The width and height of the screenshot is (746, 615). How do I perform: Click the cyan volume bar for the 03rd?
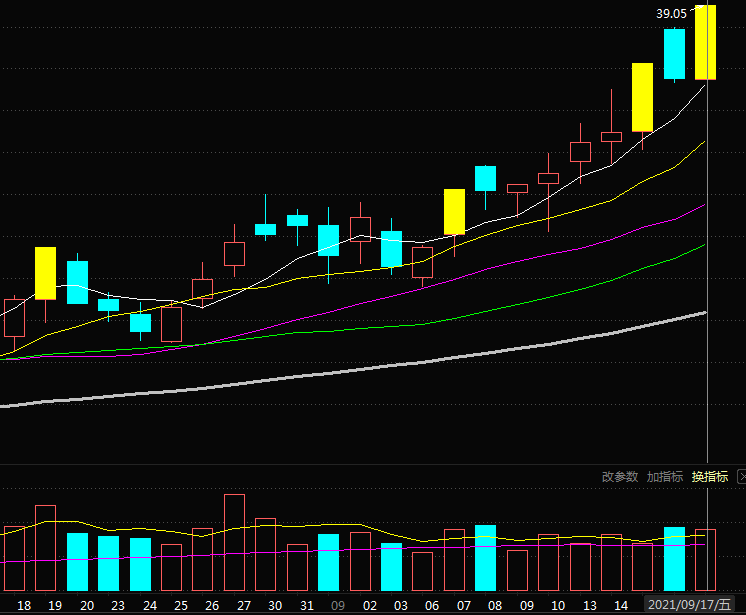(392, 567)
